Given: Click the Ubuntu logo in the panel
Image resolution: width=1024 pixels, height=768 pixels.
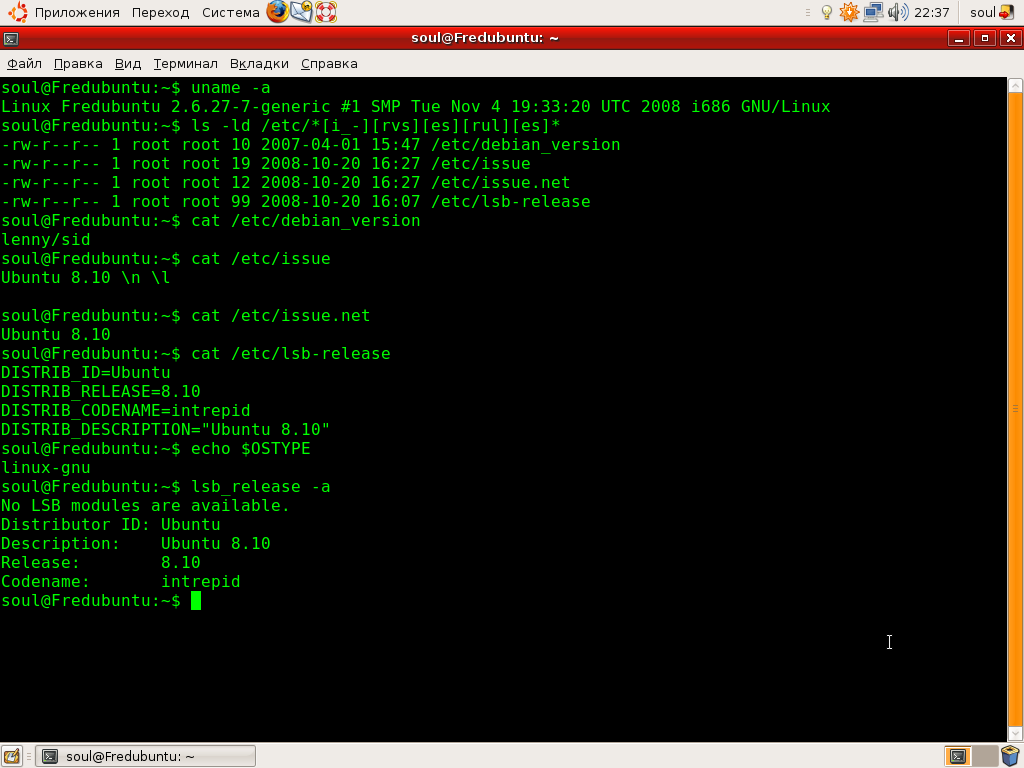Looking at the screenshot, I should pos(18,12).
